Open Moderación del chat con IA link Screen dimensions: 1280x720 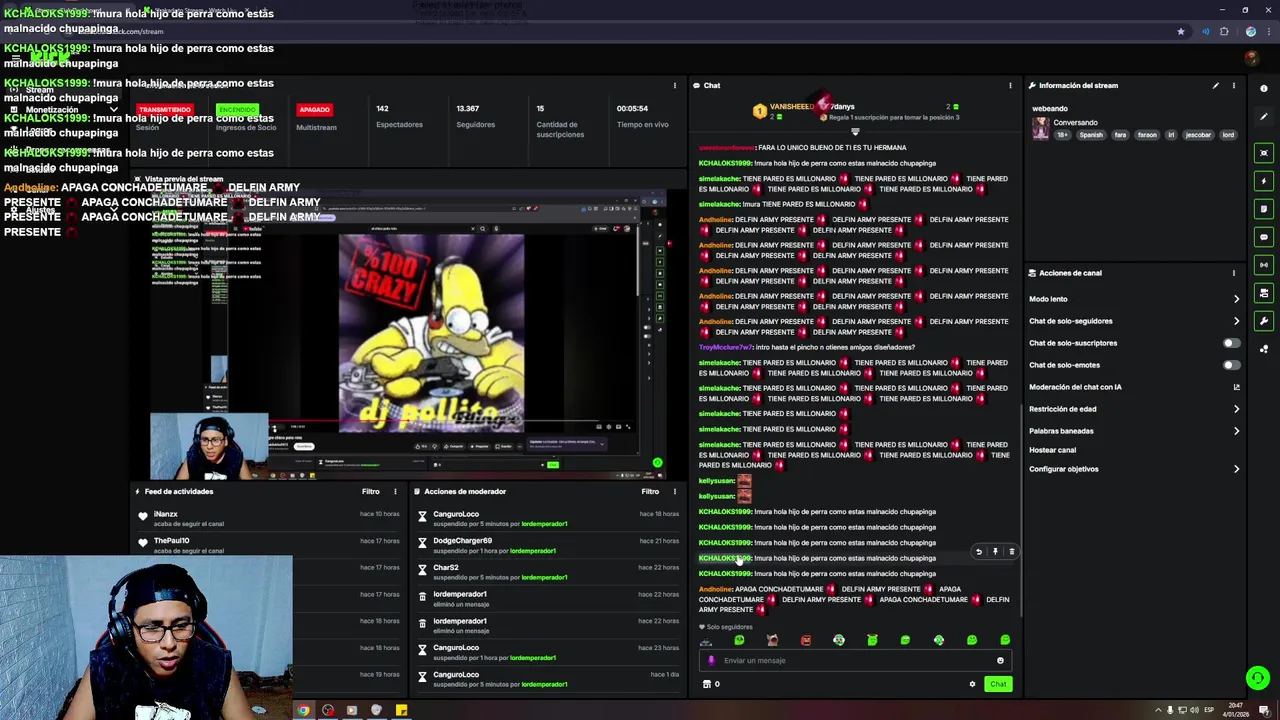tap(1134, 387)
